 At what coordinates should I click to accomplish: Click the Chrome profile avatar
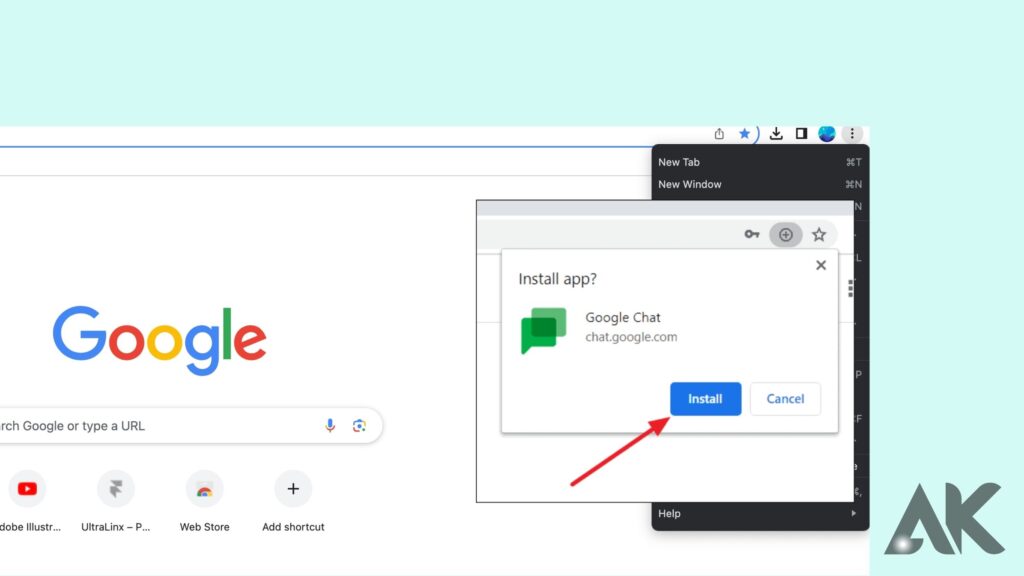(x=826, y=132)
